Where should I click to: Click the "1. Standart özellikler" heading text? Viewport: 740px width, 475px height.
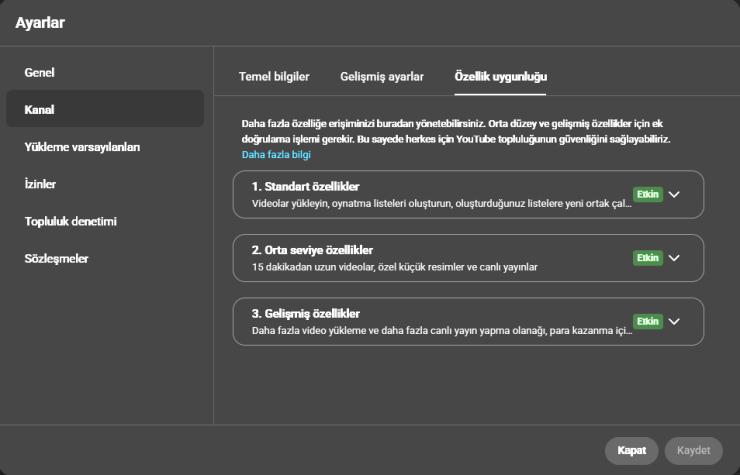coord(305,187)
